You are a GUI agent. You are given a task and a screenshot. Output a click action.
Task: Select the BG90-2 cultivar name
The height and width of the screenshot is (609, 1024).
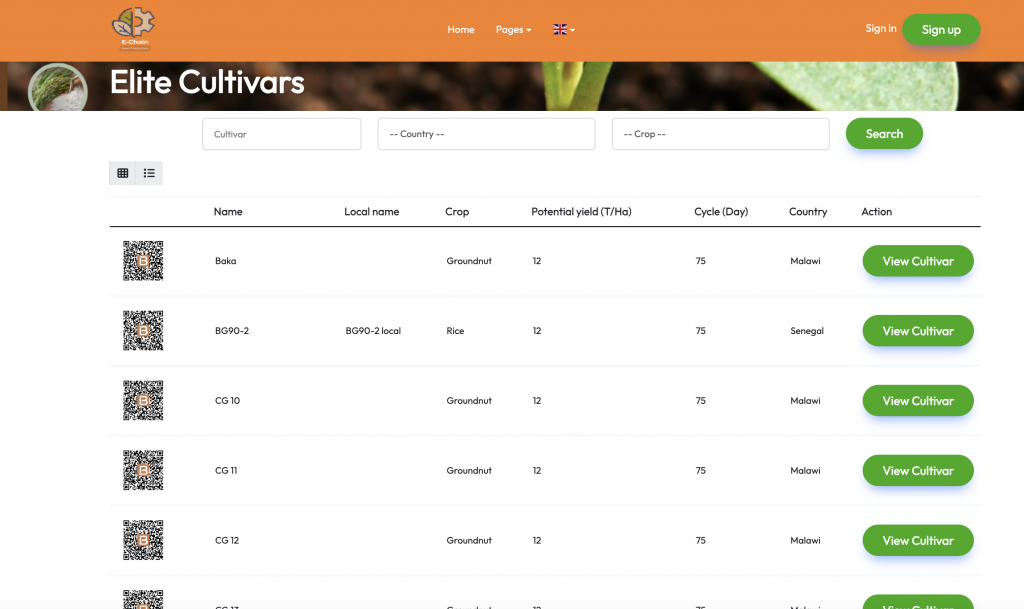pos(232,331)
